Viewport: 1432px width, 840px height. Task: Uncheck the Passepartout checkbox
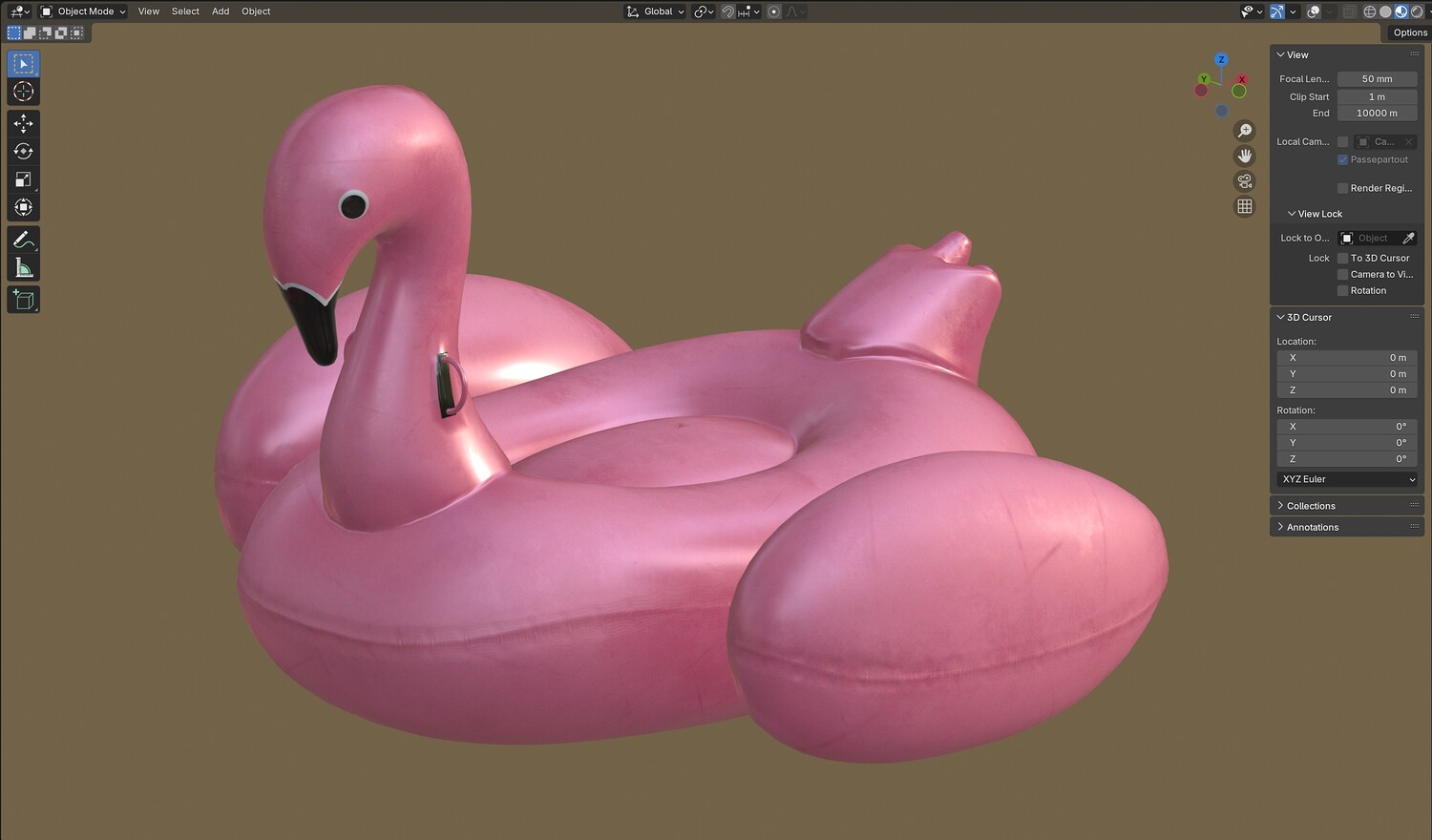1342,159
